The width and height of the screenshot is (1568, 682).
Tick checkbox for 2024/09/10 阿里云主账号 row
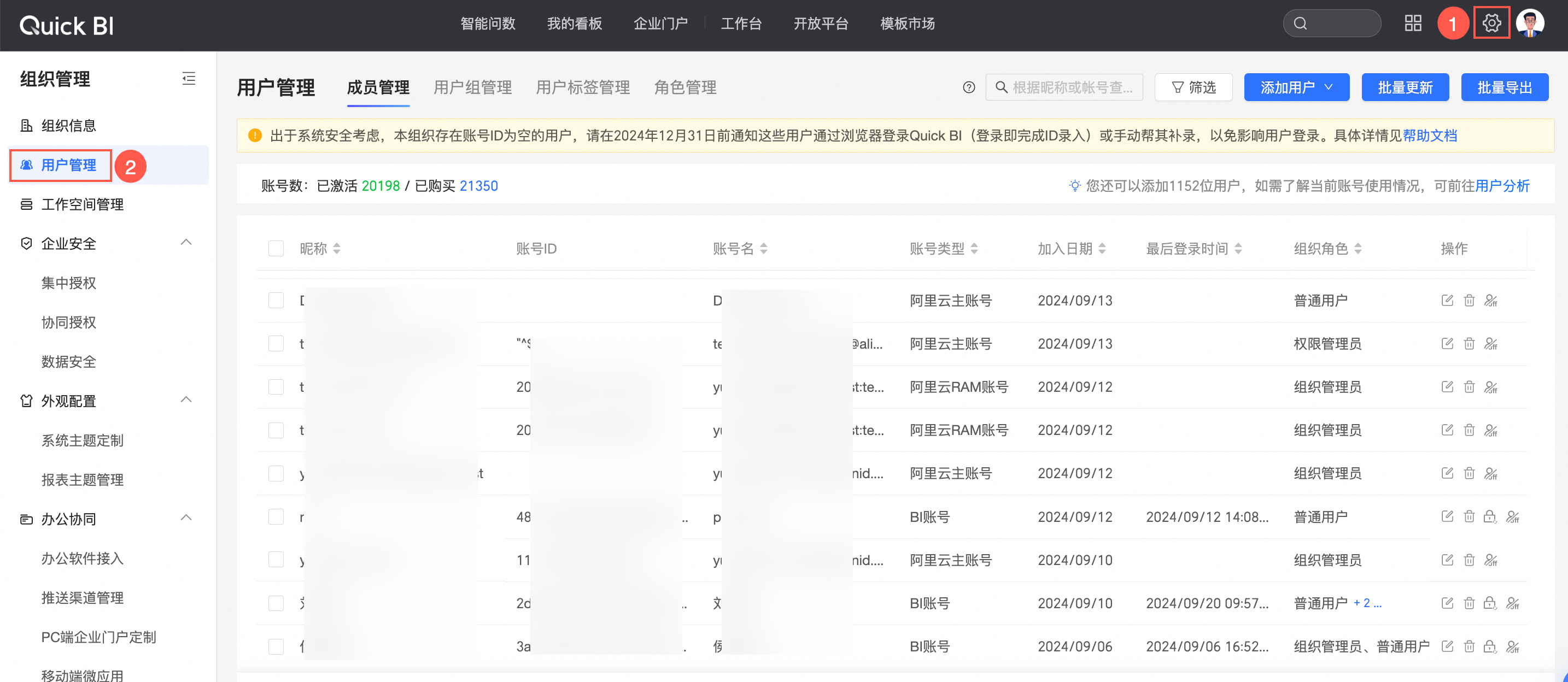(x=276, y=560)
